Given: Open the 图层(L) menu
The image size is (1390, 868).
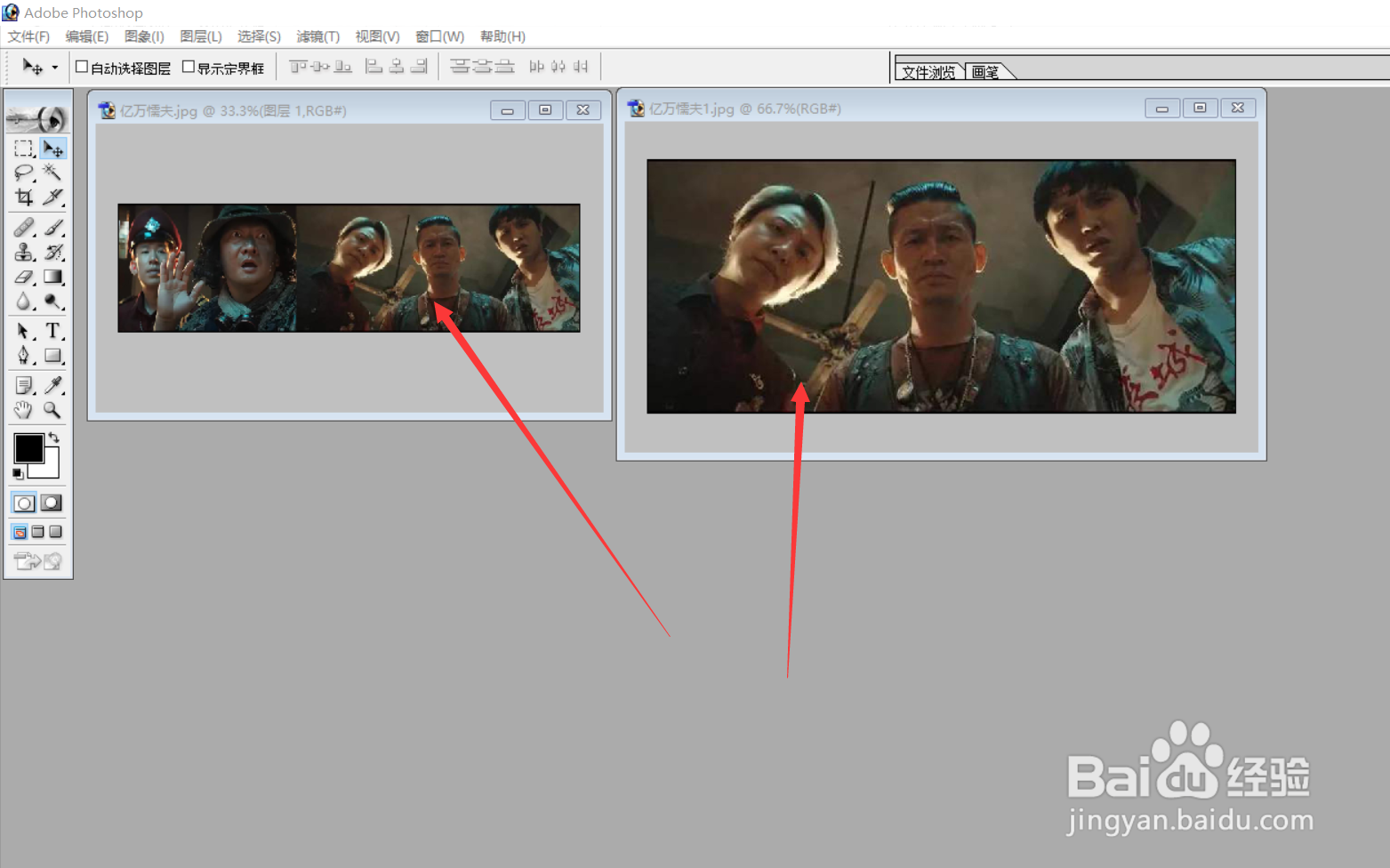Looking at the screenshot, I should click(x=201, y=36).
